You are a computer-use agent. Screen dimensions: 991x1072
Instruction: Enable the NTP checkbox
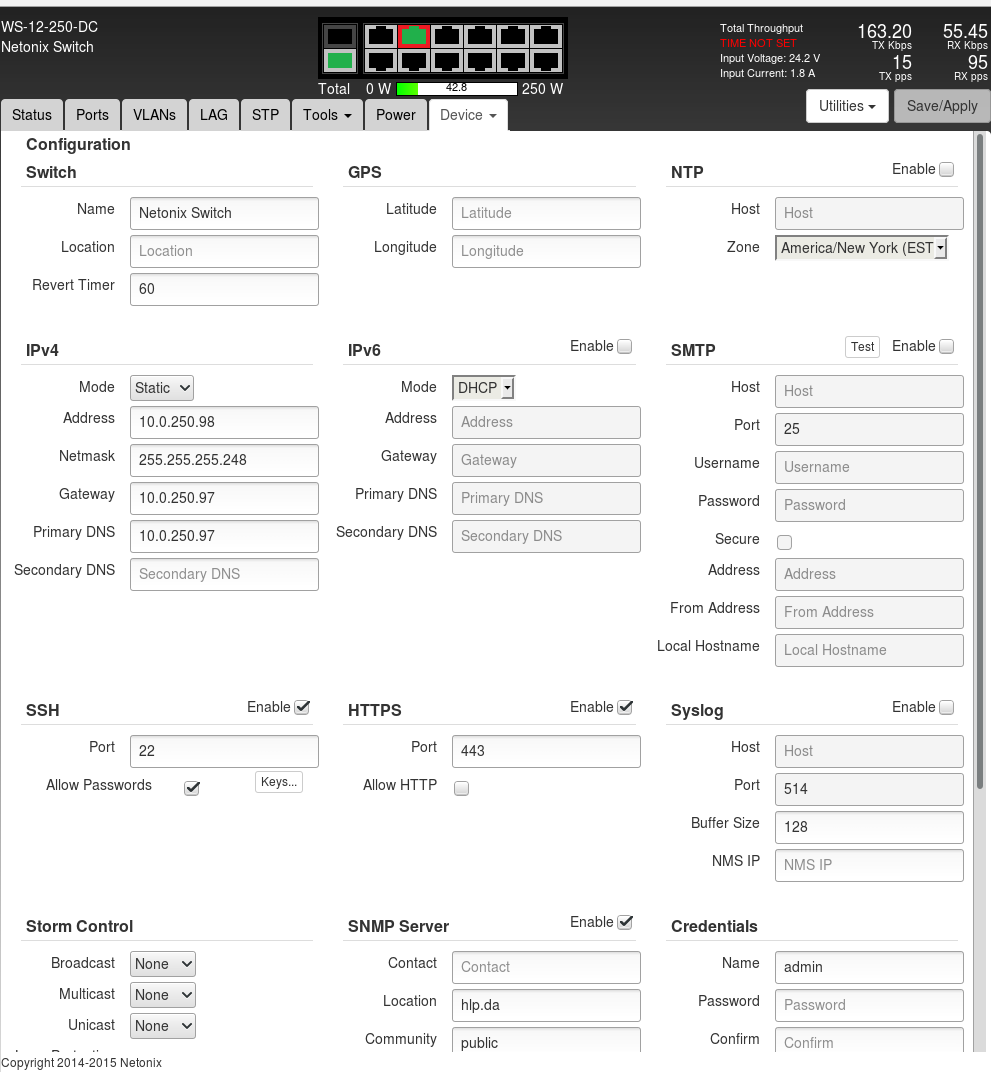(946, 170)
